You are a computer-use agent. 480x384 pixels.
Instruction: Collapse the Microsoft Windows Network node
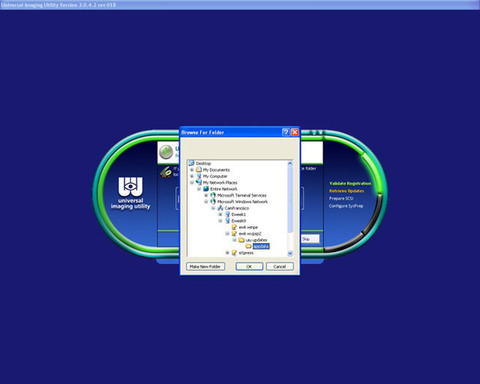coord(206,201)
